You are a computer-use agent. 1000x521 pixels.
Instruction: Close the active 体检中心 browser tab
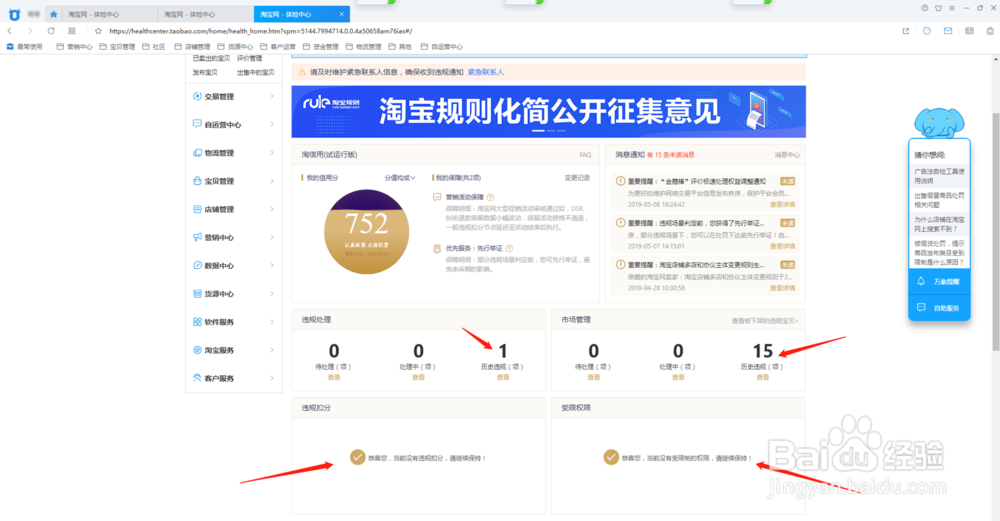[341, 14]
